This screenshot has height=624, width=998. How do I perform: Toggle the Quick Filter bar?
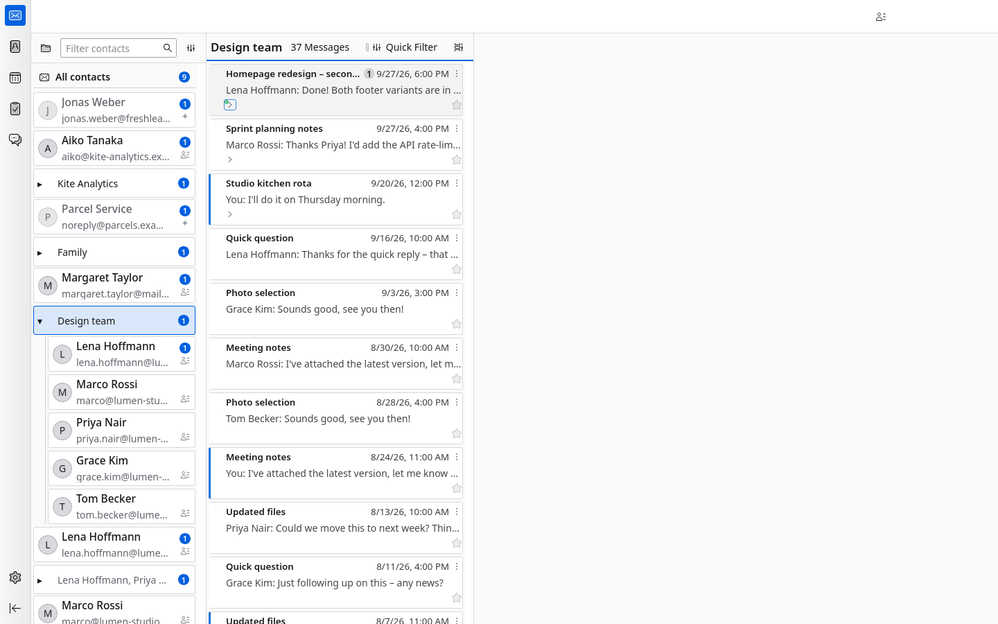point(405,47)
